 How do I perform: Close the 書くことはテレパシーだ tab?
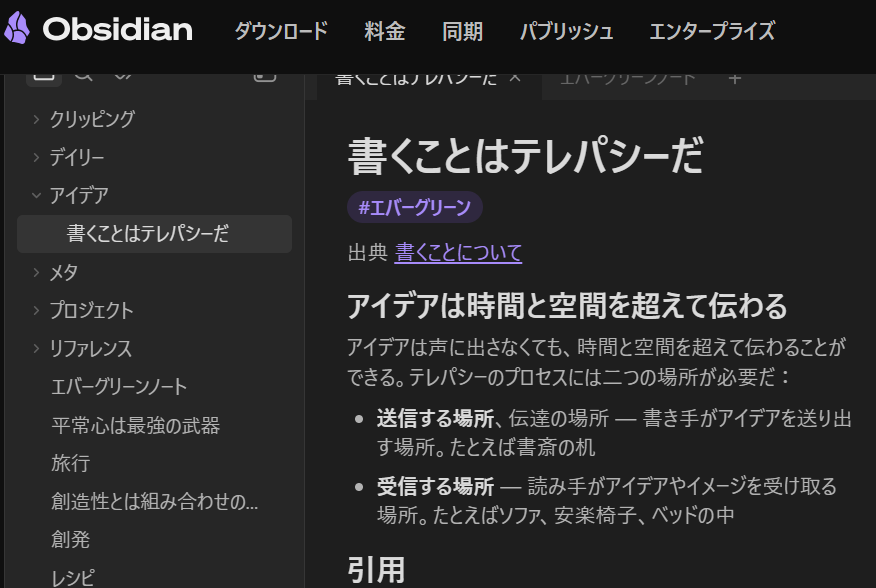pos(515,78)
